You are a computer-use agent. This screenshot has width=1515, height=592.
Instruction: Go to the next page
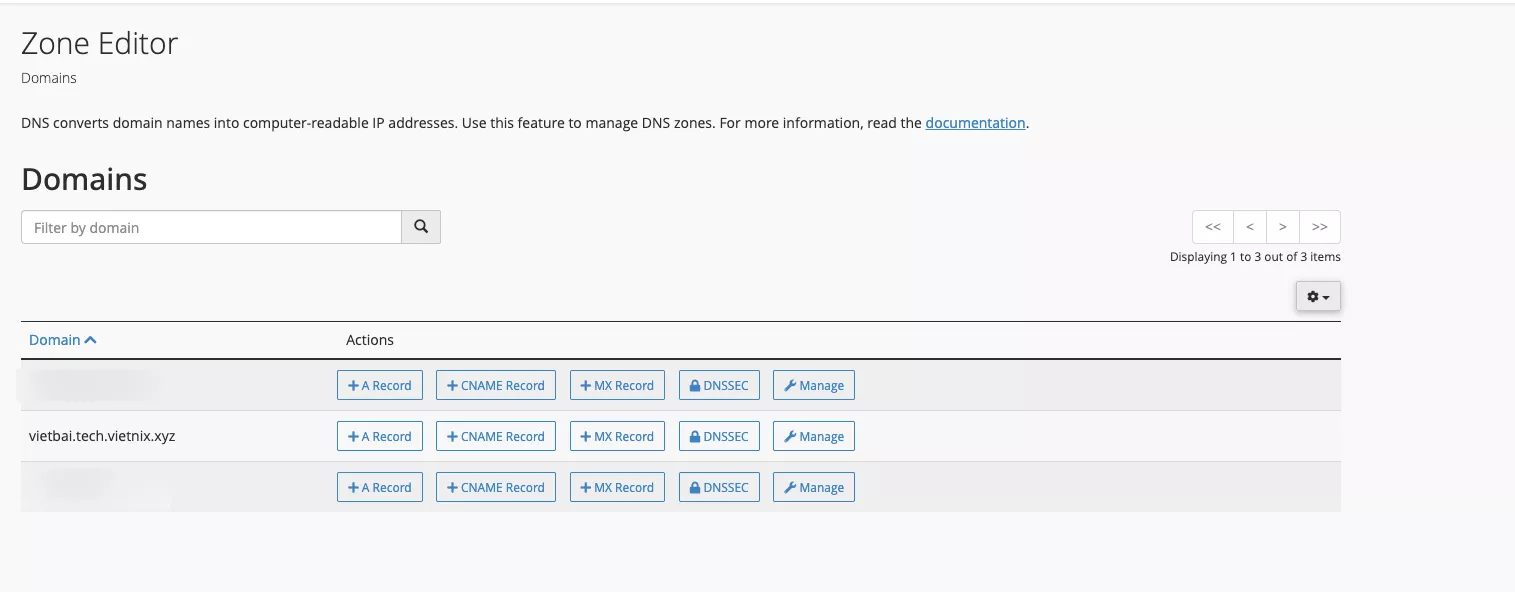point(1283,227)
